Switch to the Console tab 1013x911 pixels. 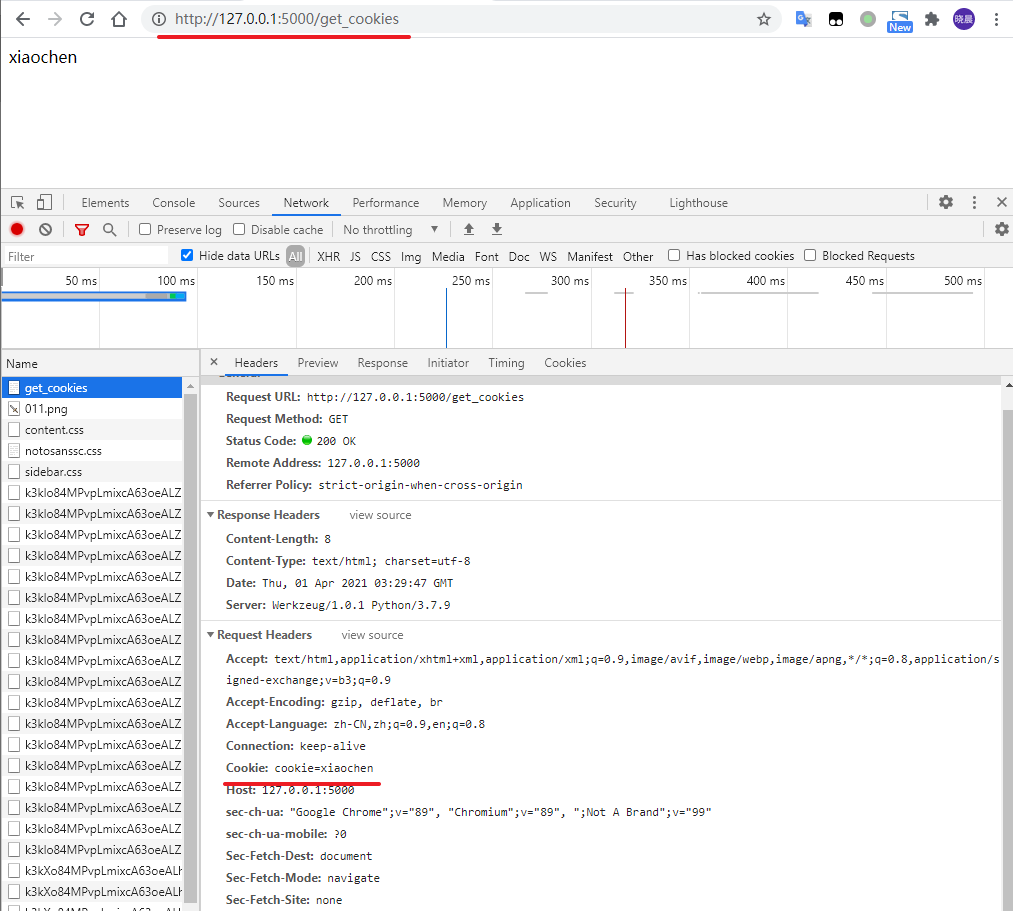[174, 203]
